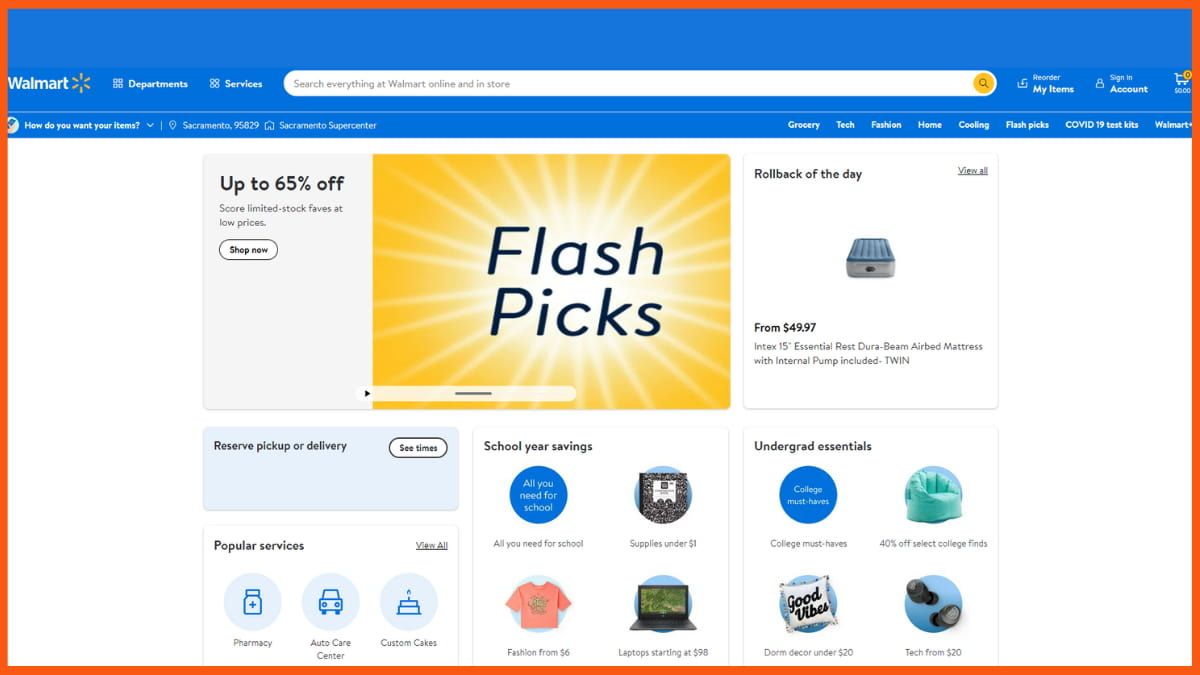Click the Walmart search input field
The width and height of the screenshot is (1200, 675).
[x=628, y=84]
